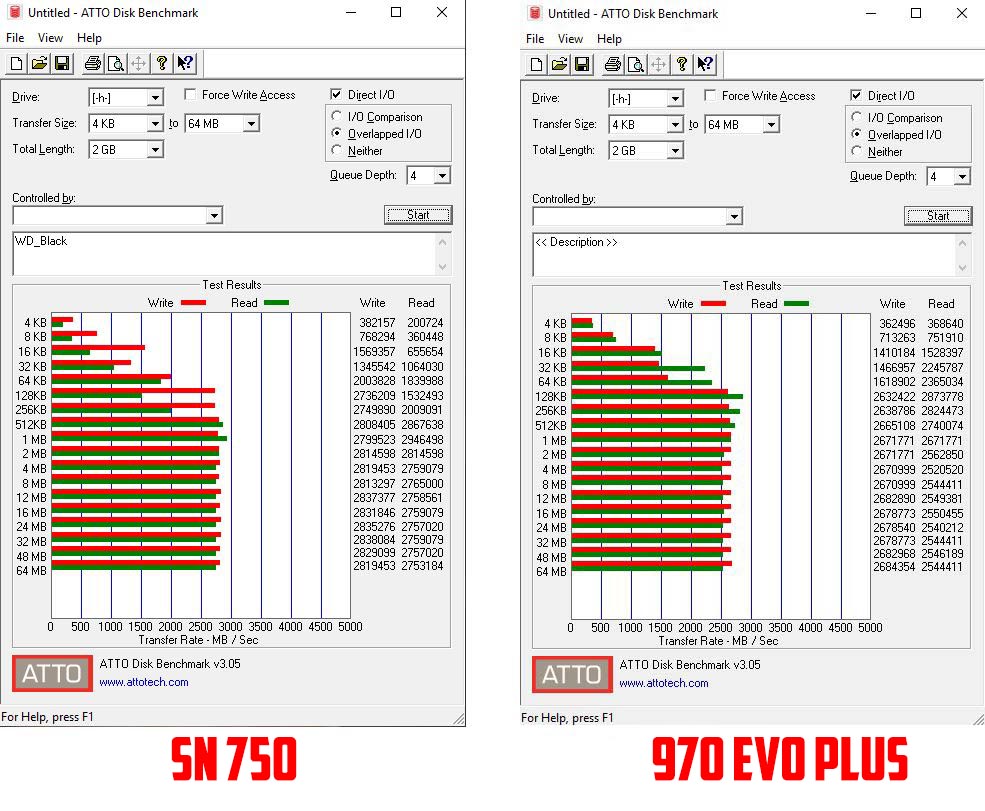The height and width of the screenshot is (811, 985).
Task: Open Queue Depth dropdown in SN 750 window
Action: coord(442,175)
